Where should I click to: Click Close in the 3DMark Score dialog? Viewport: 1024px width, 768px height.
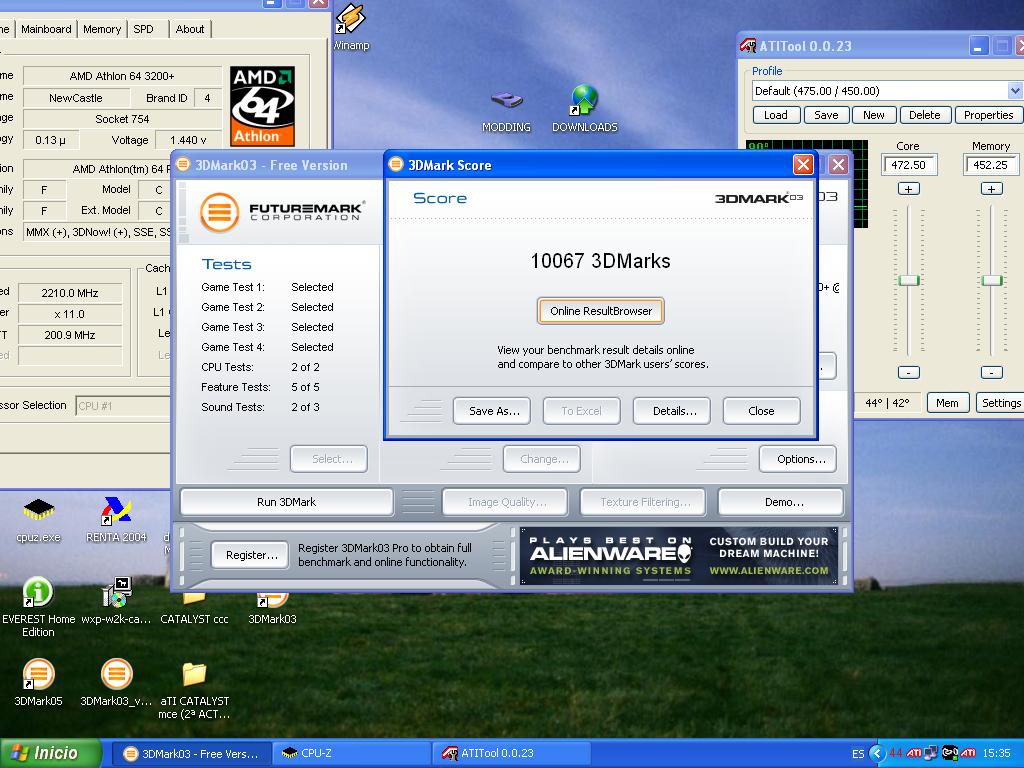tap(761, 411)
